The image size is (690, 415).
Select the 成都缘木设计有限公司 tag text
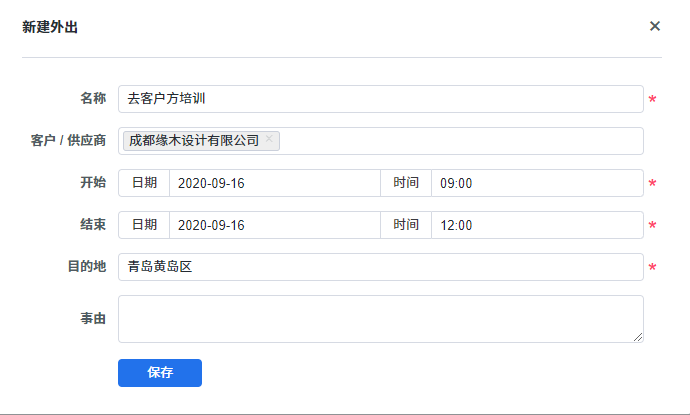tap(194, 141)
